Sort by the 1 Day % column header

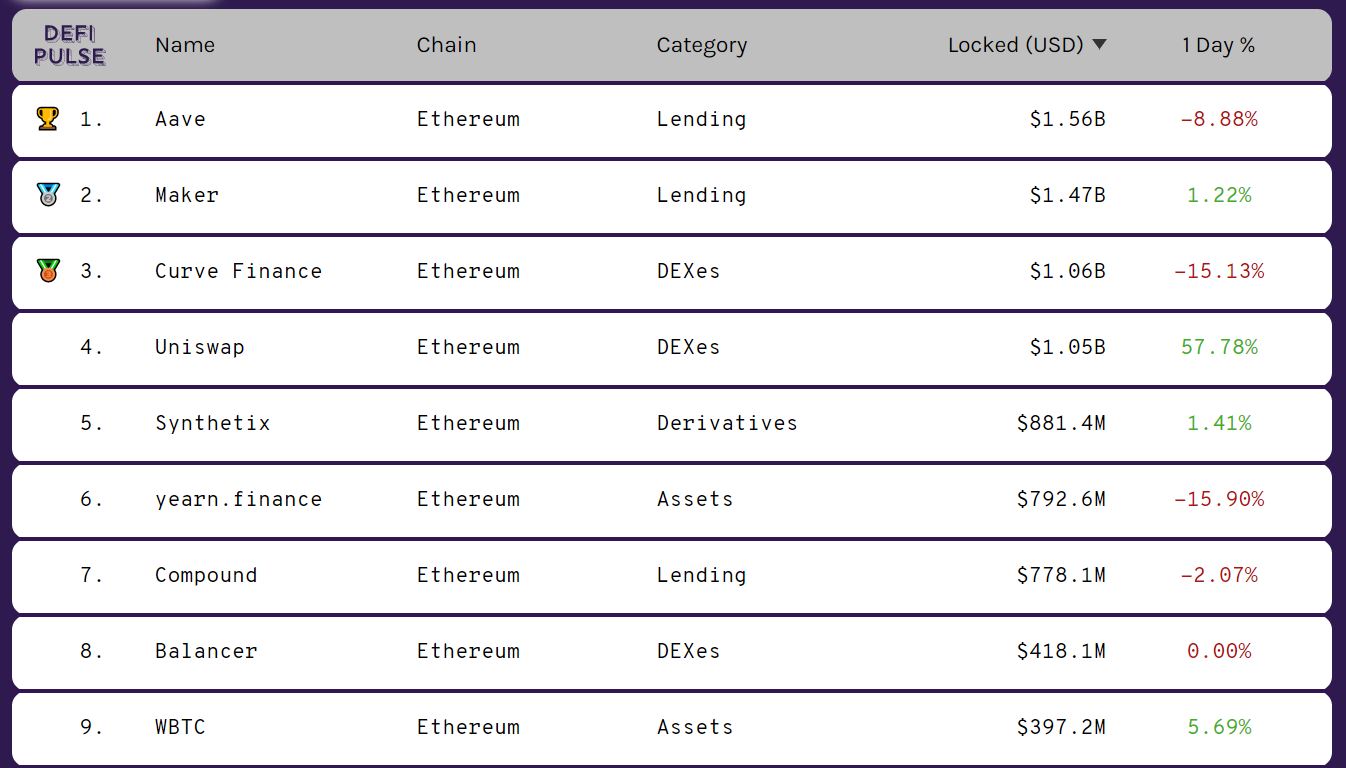[x=1218, y=45]
